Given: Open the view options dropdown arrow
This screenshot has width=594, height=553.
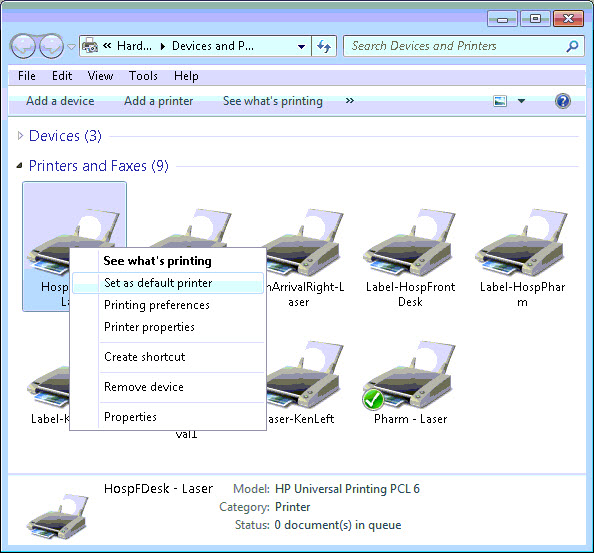Looking at the screenshot, I should tap(521, 101).
